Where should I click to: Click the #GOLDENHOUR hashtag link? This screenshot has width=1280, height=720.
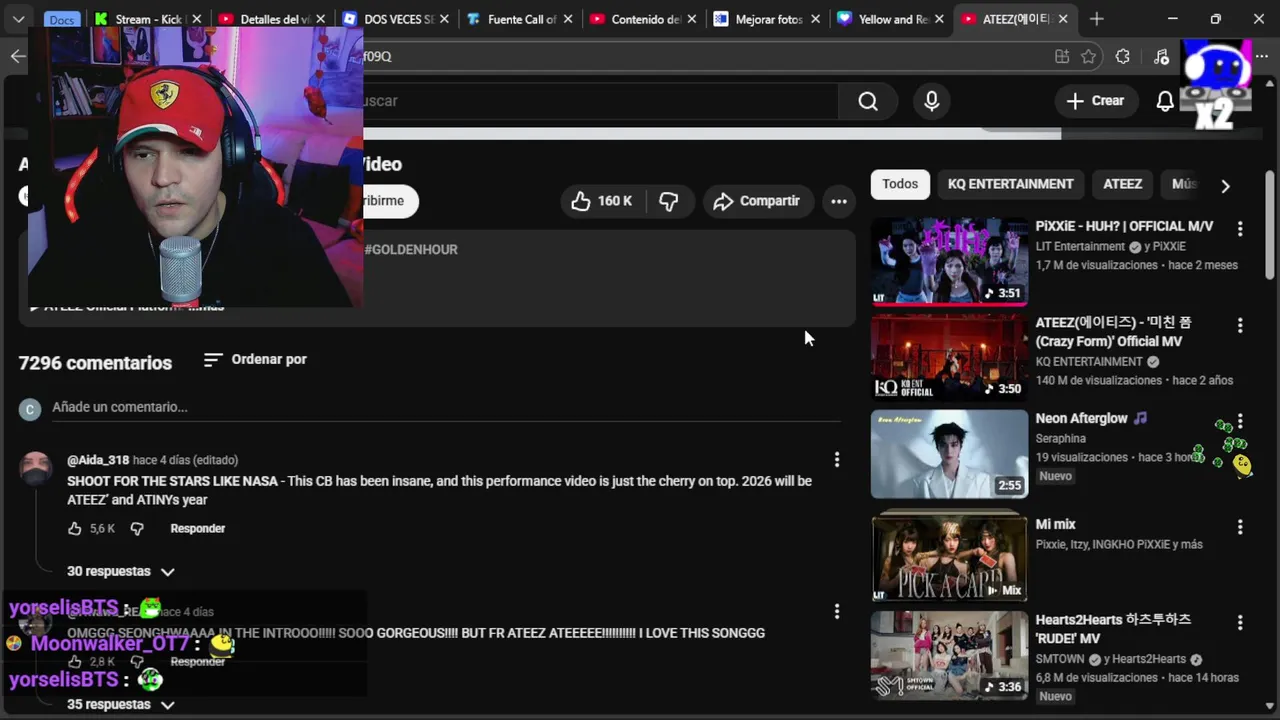pyautogui.click(x=411, y=249)
